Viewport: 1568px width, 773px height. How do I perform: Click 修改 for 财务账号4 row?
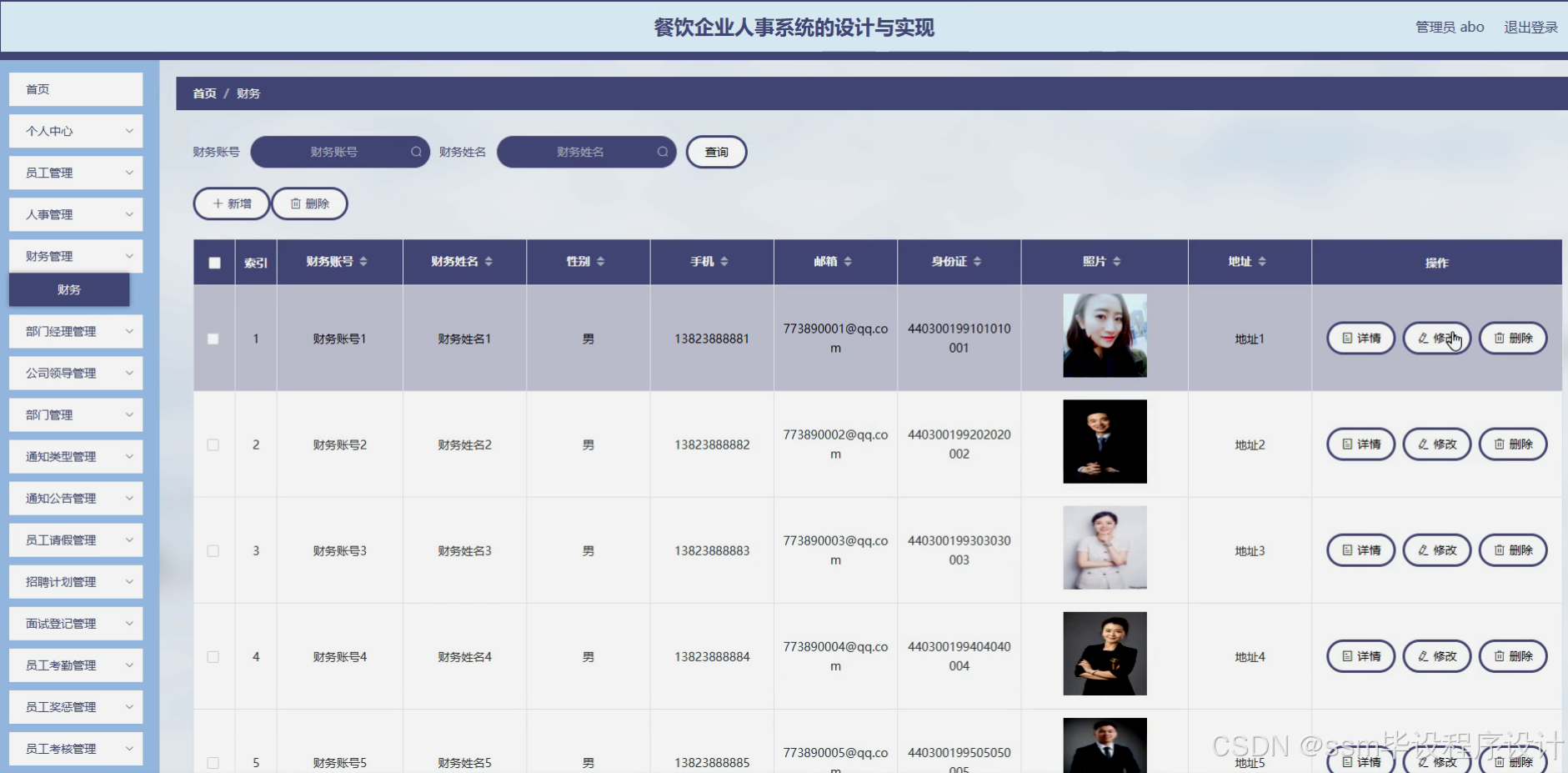(1437, 656)
